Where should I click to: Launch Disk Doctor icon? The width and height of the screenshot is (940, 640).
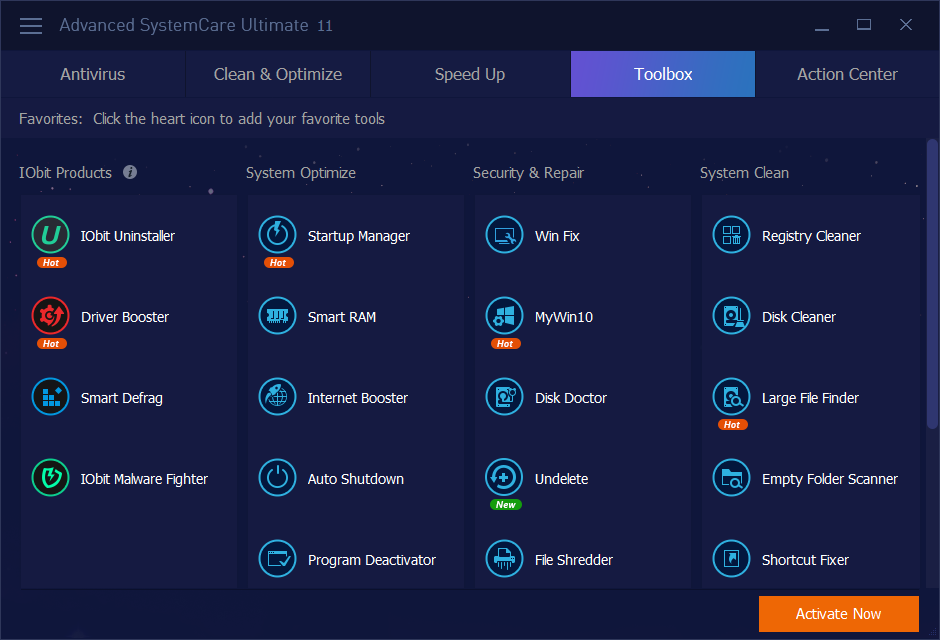point(504,397)
